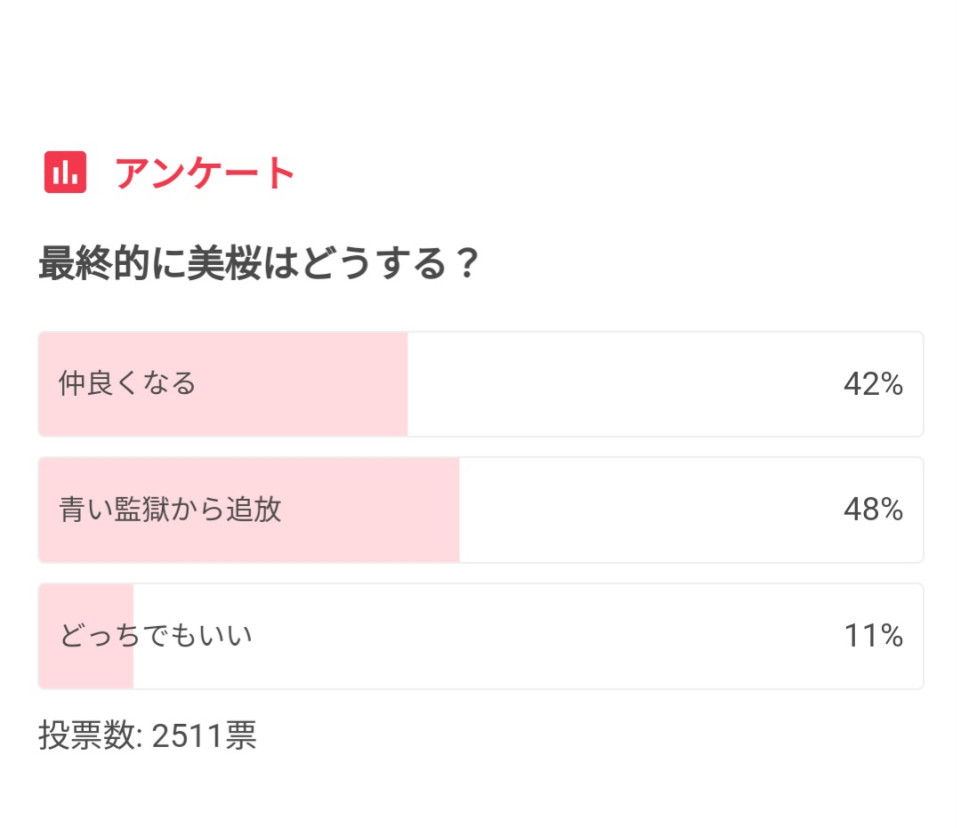Viewport: 960px width, 828px height.
Task: Click the pink bar of 仲良くなる
Action: tap(223, 384)
